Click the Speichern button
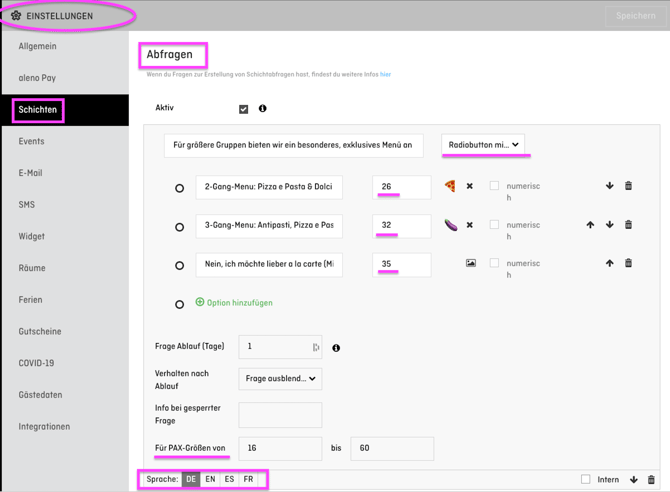 [635, 16]
